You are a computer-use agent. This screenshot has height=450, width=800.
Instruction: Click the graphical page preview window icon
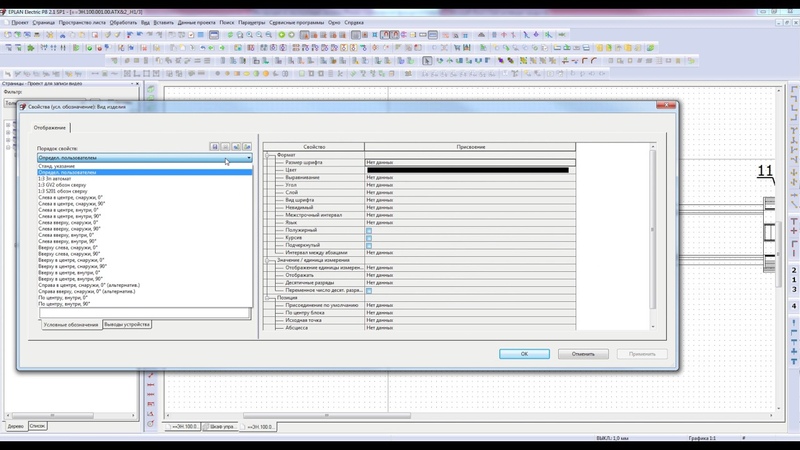pyautogui.click(x=214, y=35)
